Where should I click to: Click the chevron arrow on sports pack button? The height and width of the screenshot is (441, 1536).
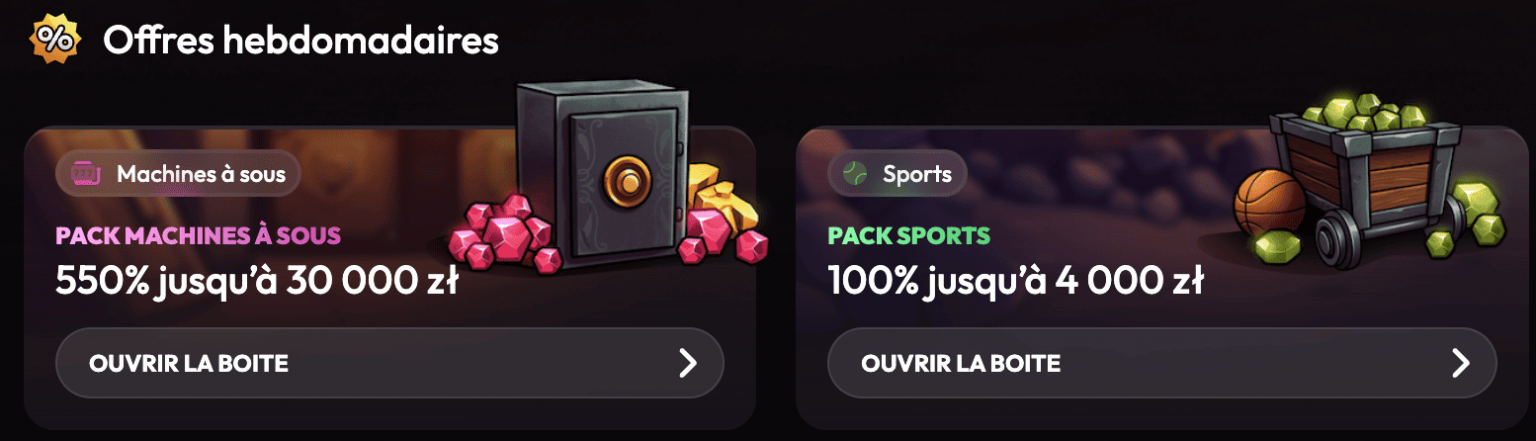pyautogui.click(x=1460, y=363)
